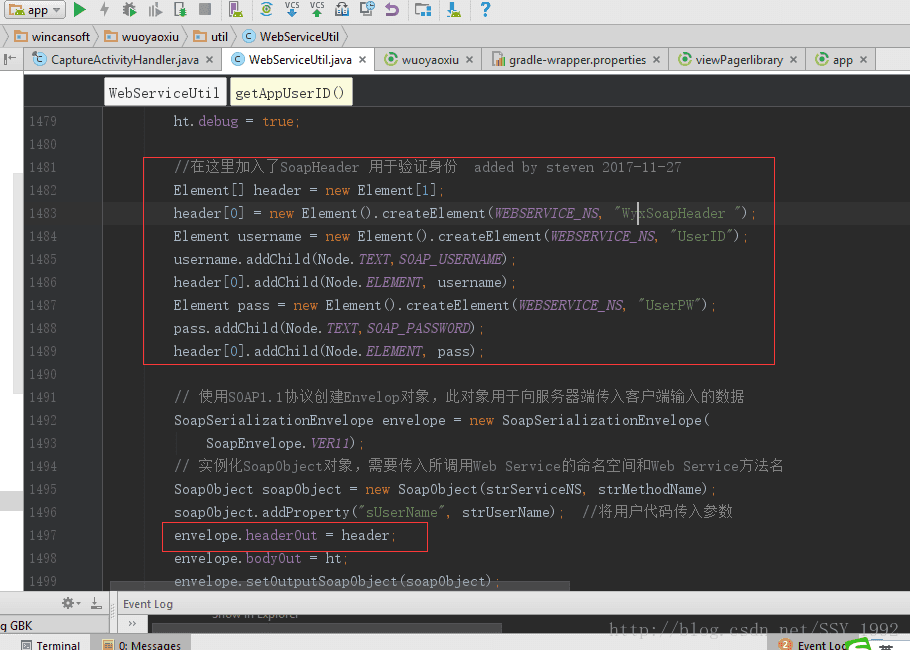The height and width of the screenshot is (650, 910).
Task: Click line number 1483 in gutter
Action: [44, 214]
